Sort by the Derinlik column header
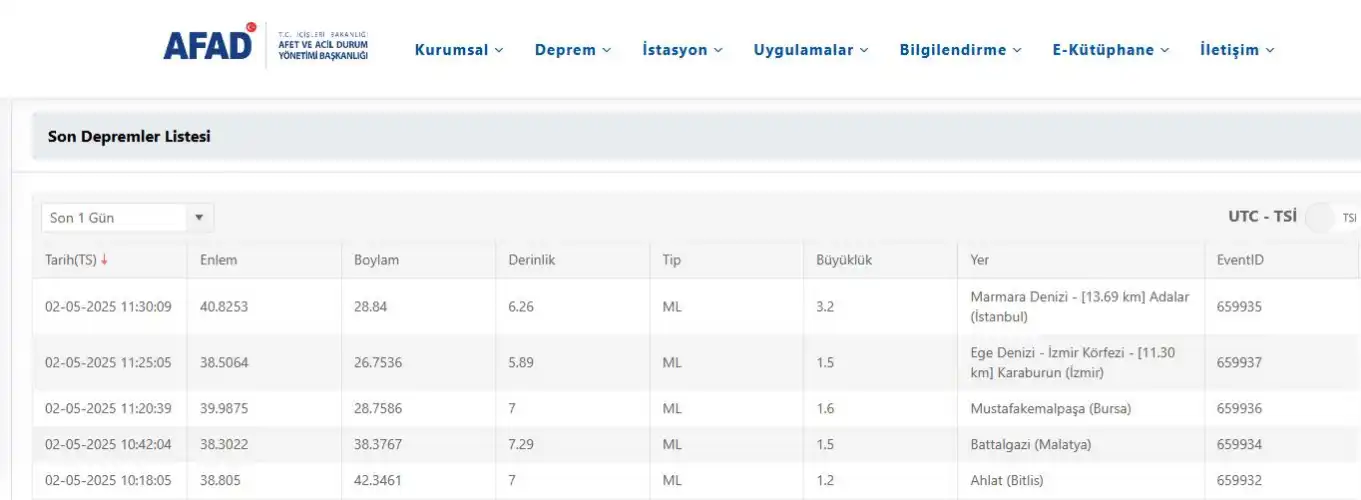The image size is (1361, 500). [531, 260]
